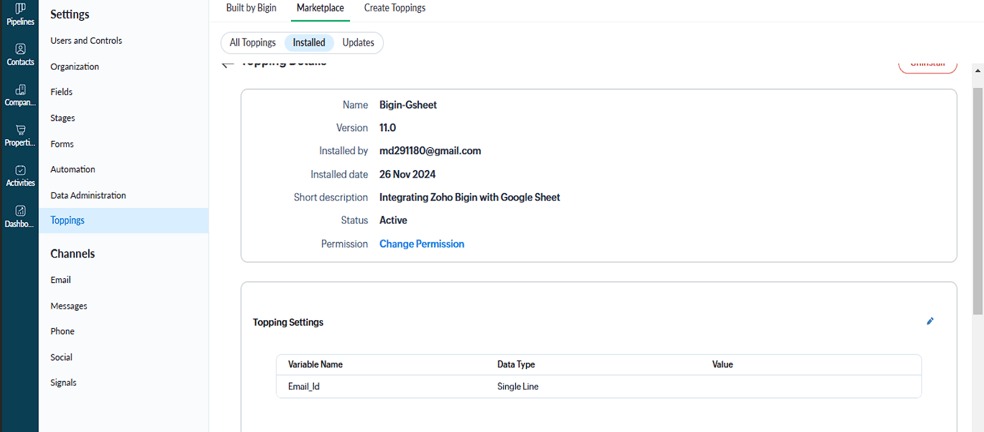Click the Bigin-Gsheet name value
Screen dimensions: 984x432
[x=408, y=105]
